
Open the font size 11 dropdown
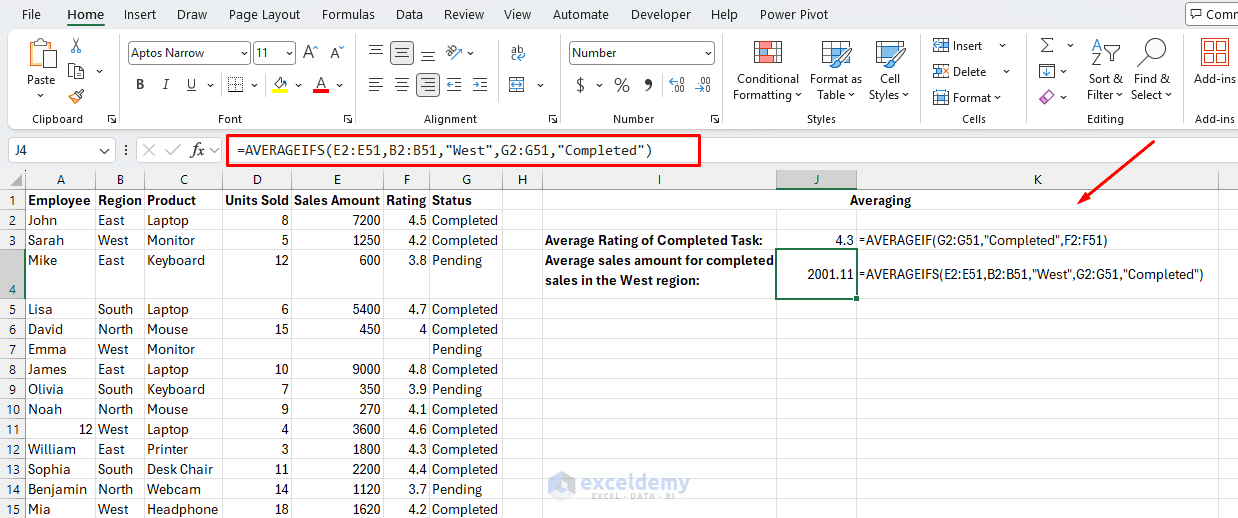pyautogui.click(x=289, y=53)
